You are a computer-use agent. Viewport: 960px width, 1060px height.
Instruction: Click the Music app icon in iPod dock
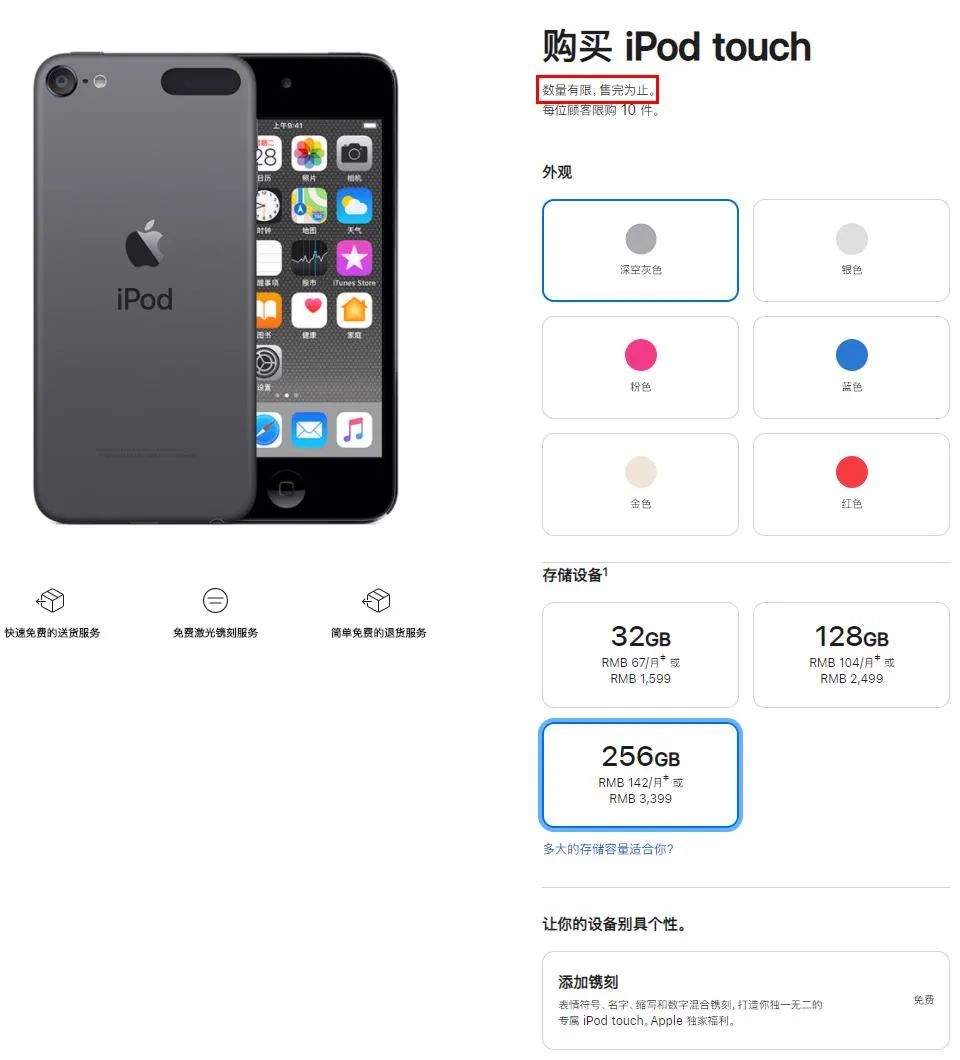pos(354,430)
